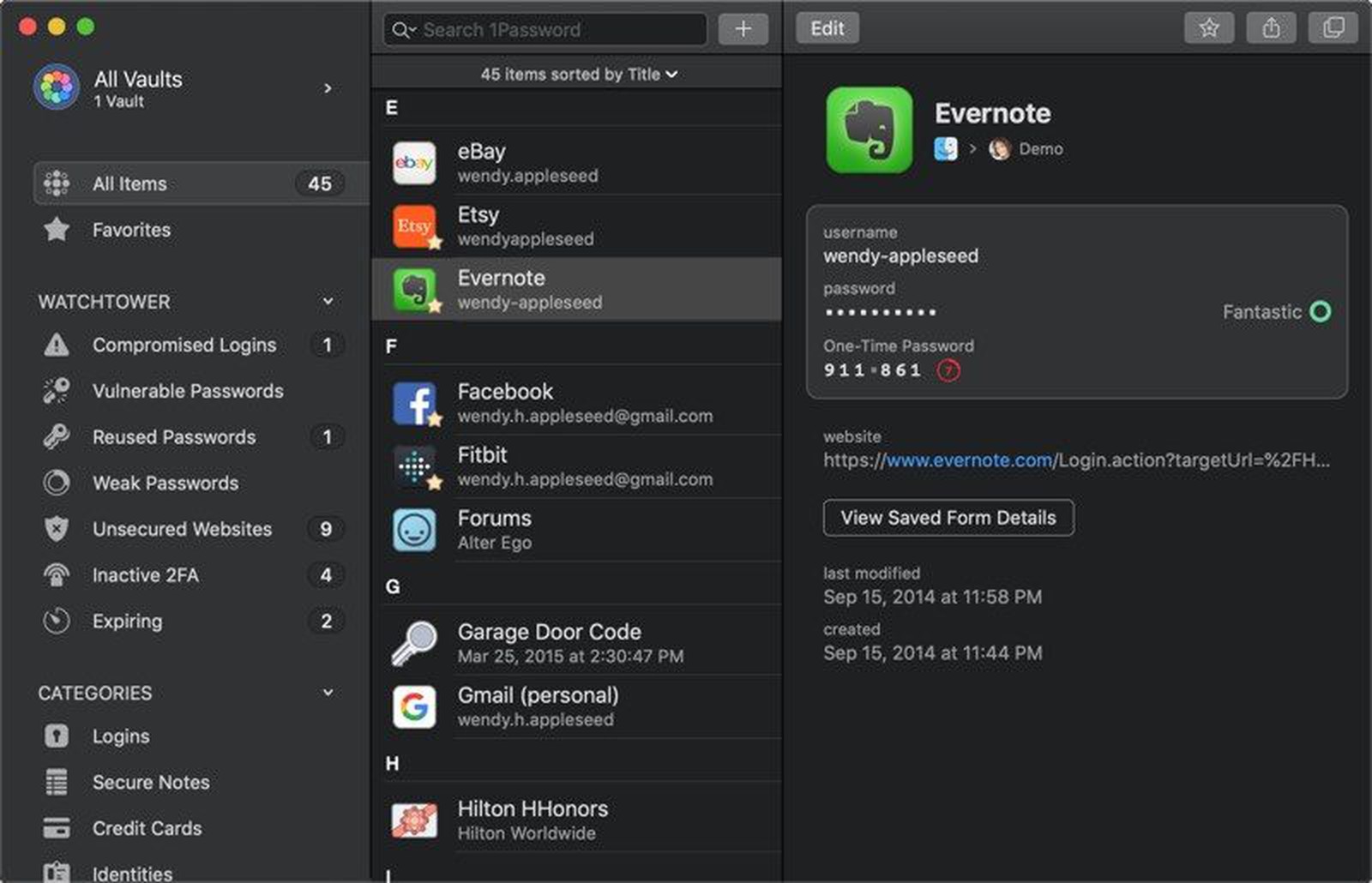Click the red OTP countdown timer circle
Image resolution: width=1372 pixels, height=883 pixels.
pyautogui.click(x=948, y=370)
